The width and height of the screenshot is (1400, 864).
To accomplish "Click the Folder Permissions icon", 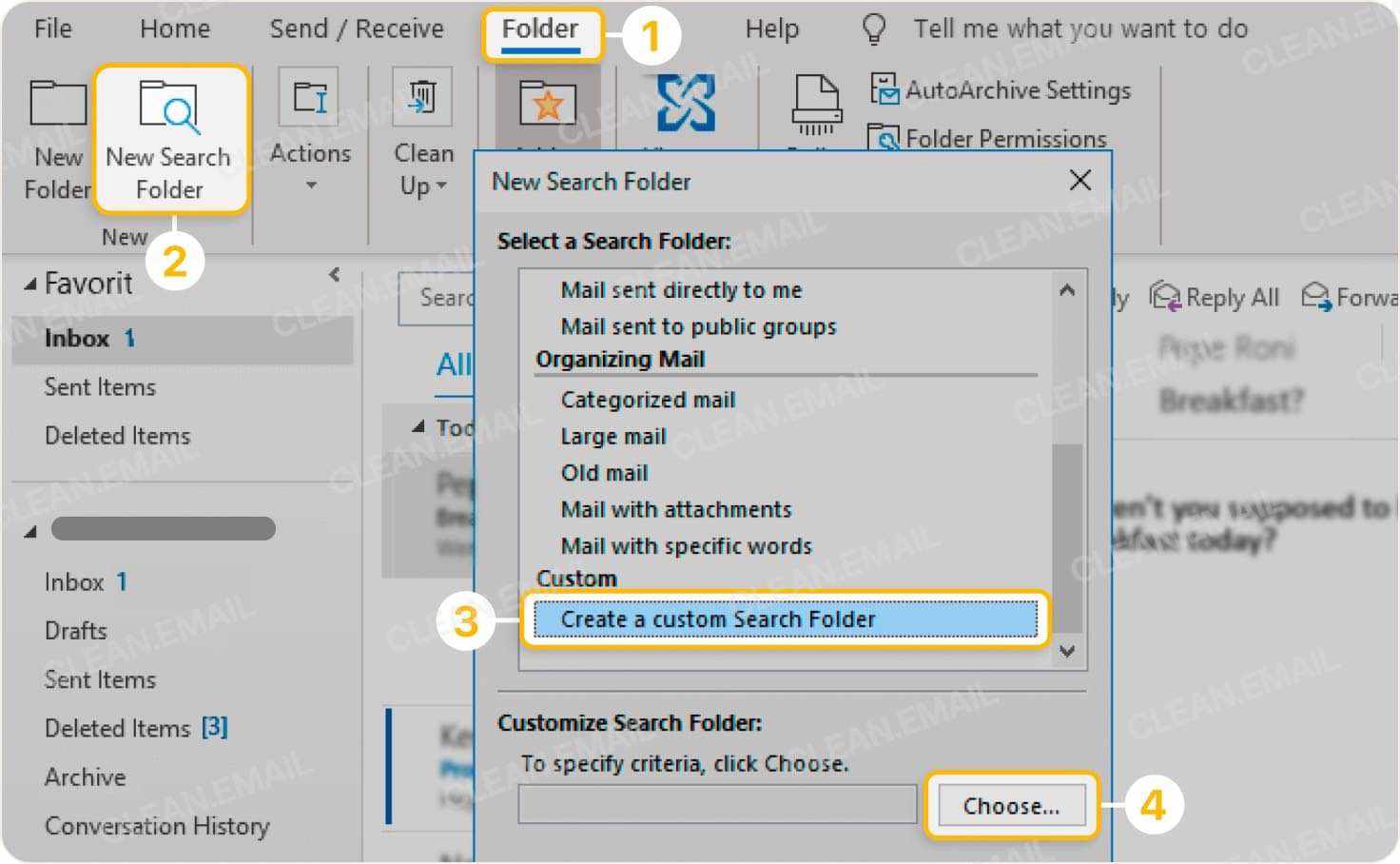I will click(x=886, y=137).
